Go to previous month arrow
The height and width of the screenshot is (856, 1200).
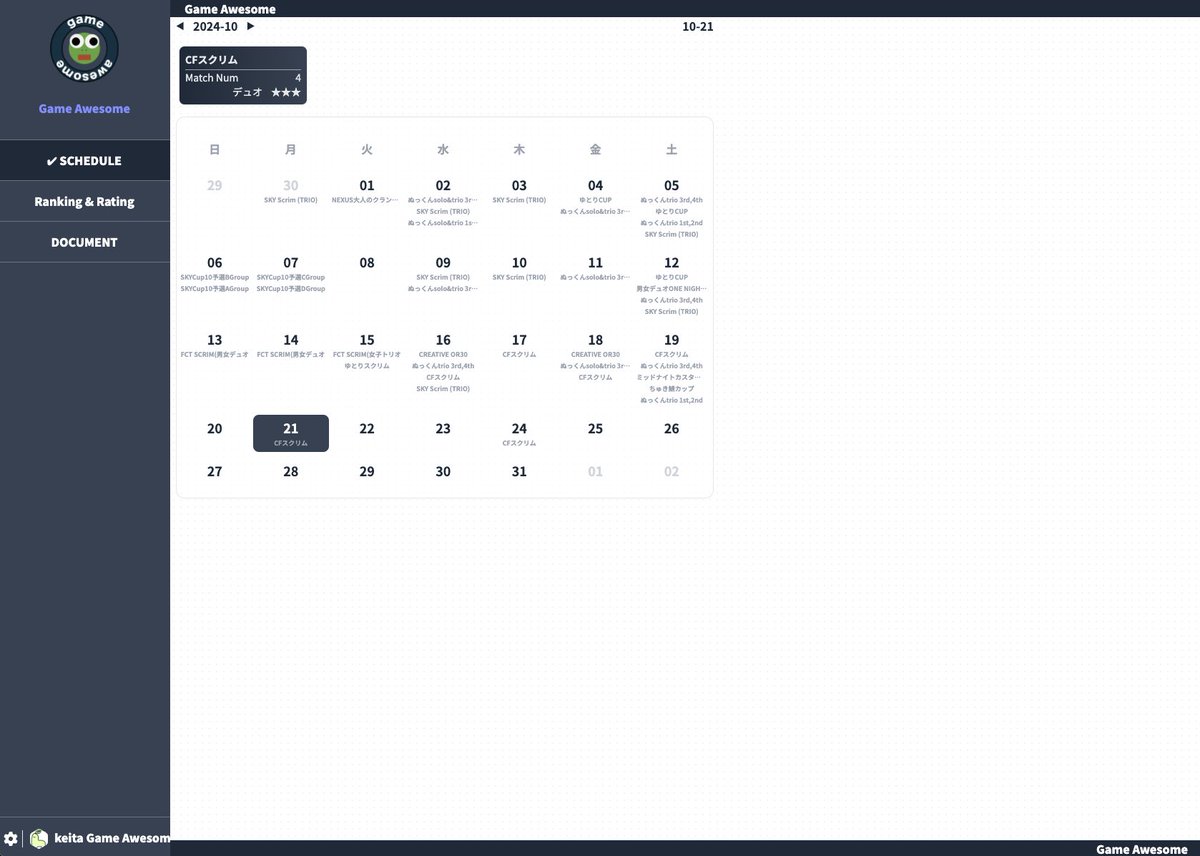(x=180, y=26)
